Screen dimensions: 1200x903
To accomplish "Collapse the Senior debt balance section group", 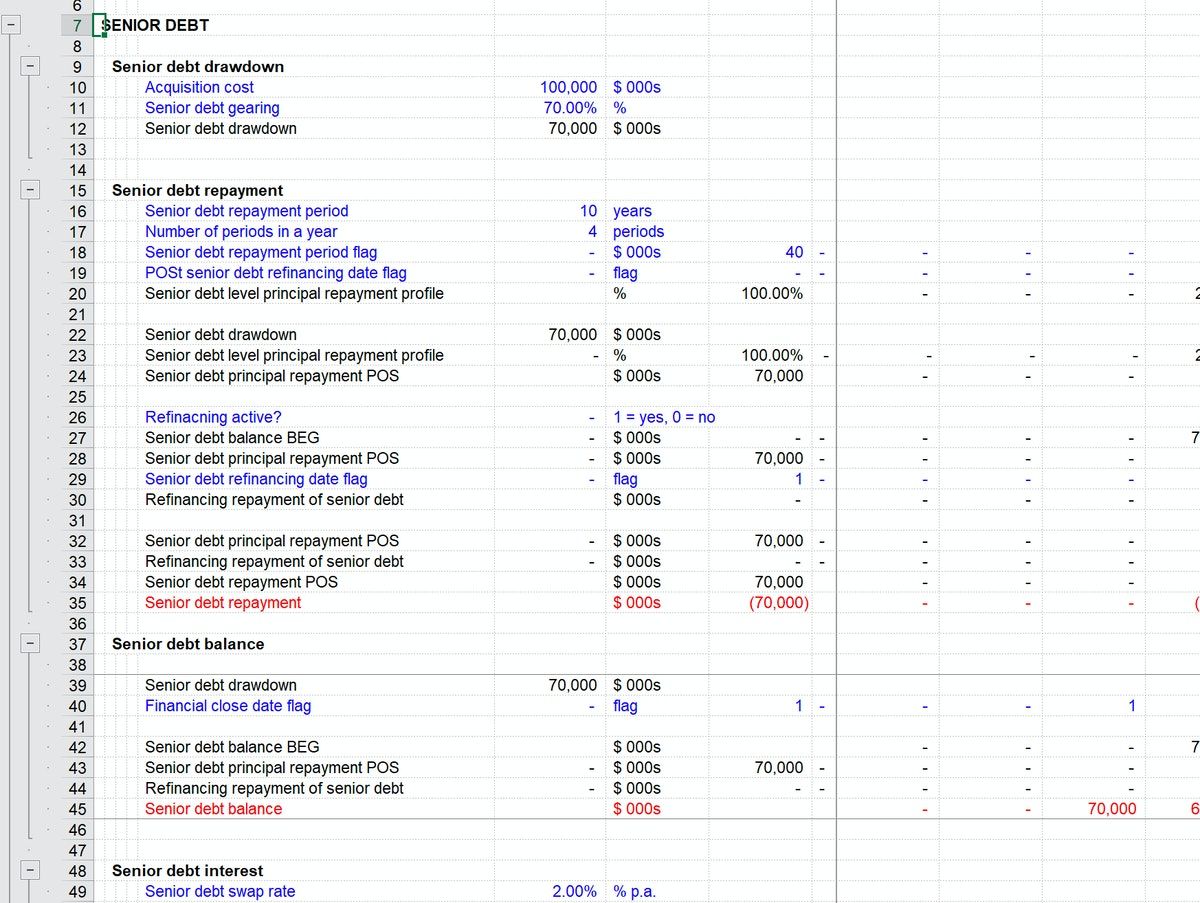I will pyautogui.click(x=30, y=644).
